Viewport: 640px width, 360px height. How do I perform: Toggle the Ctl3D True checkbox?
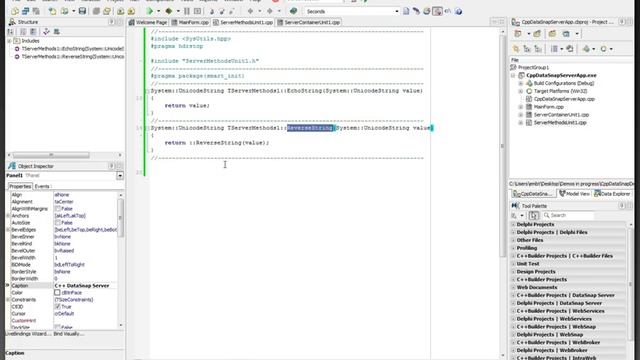tap(58, 307)
